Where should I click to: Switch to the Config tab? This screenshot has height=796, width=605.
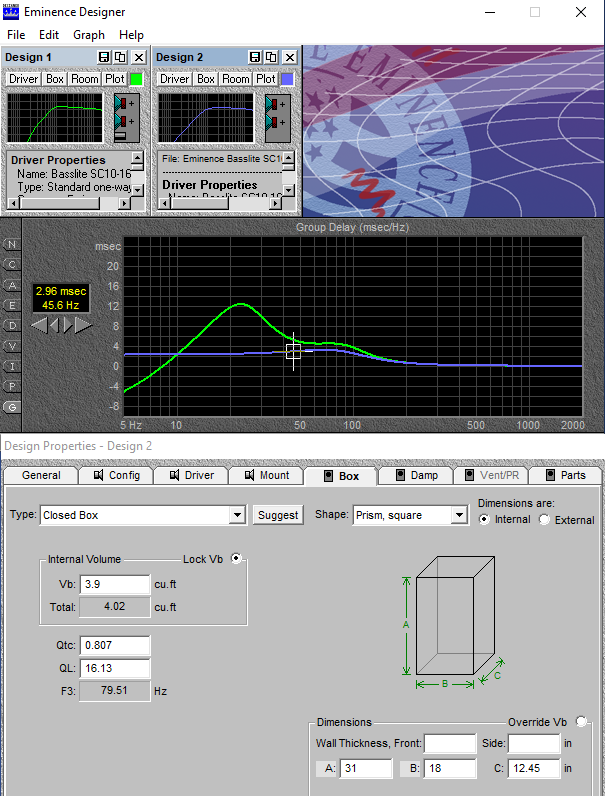(x=116, y=476)
